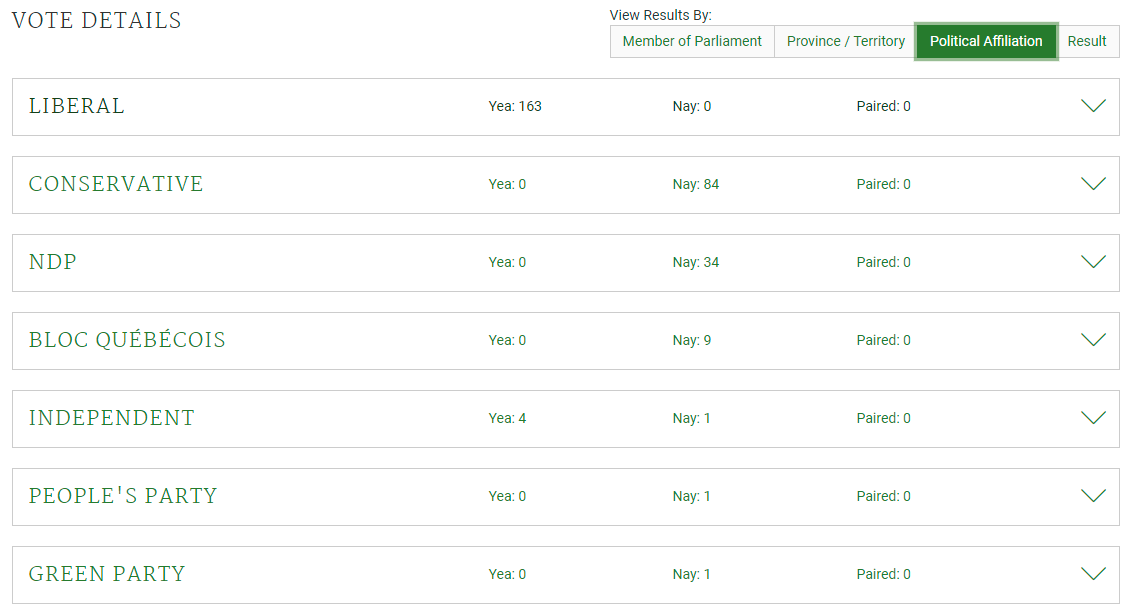Click the Liberal Yea: 163 count
This screenshot has width=1130, height=612.
pos(515,106)
